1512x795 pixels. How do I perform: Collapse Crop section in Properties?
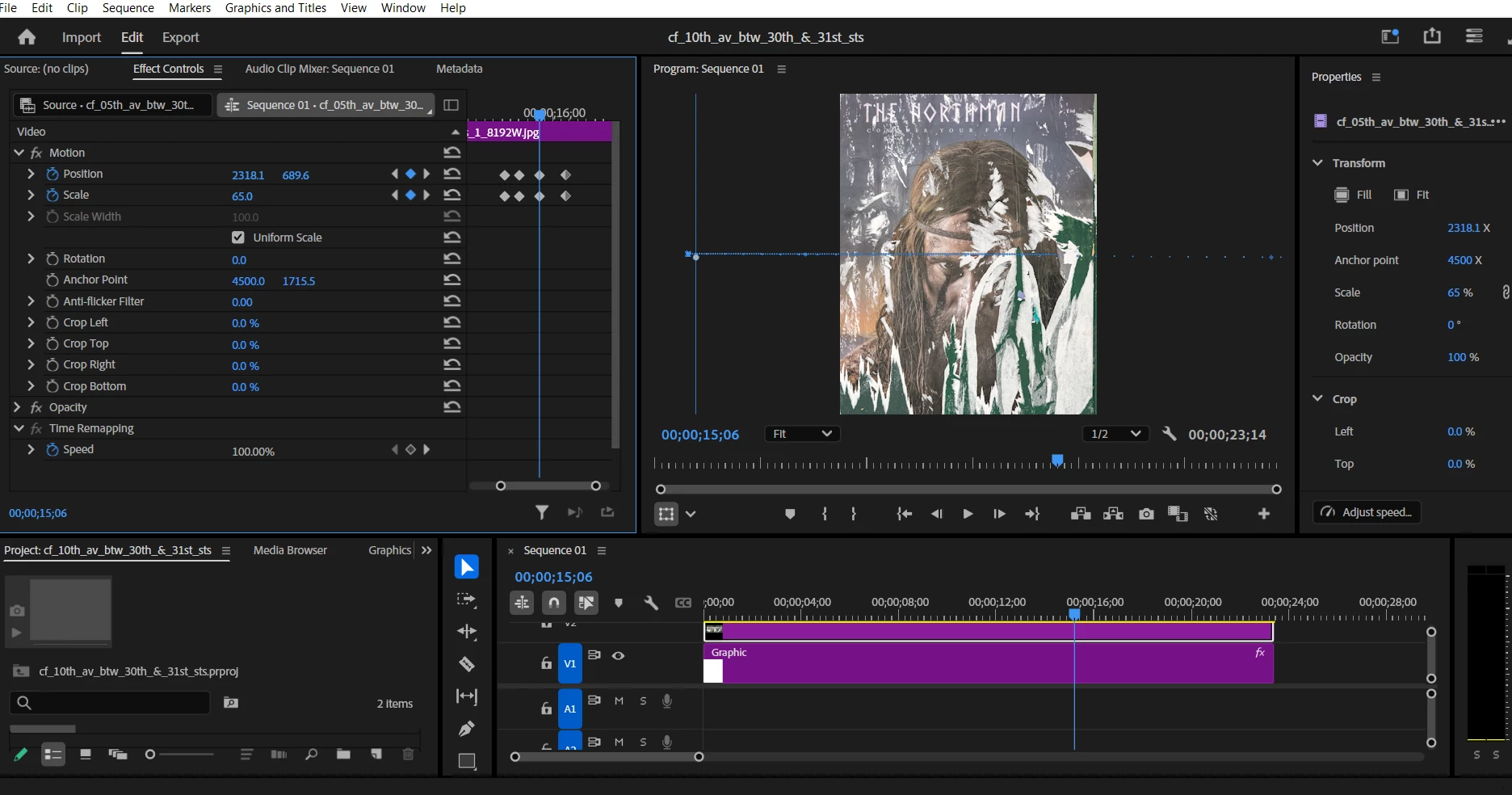1317,399
